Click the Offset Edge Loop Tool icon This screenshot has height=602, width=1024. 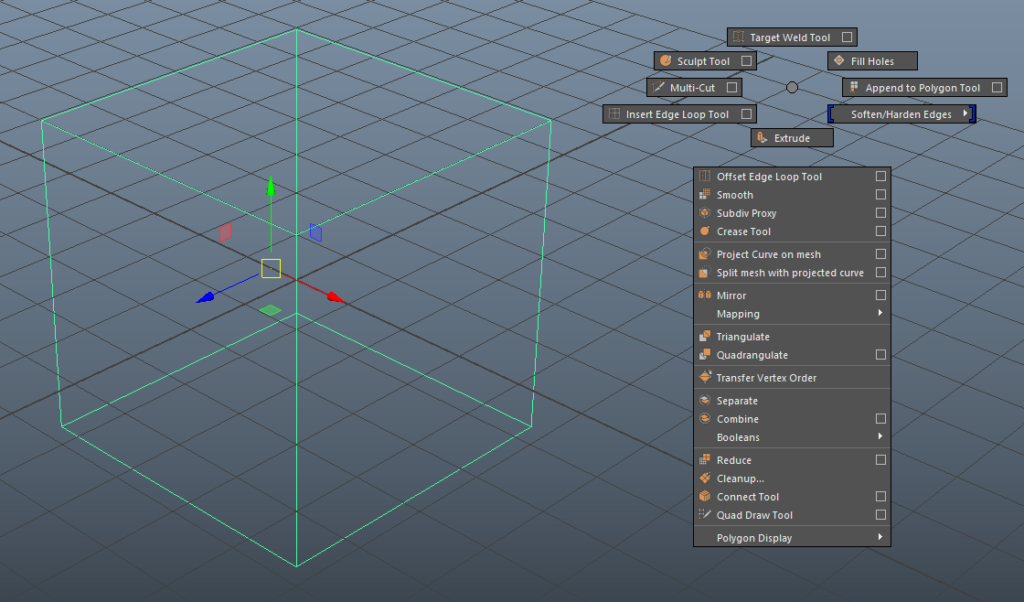[x=705, y=176]
